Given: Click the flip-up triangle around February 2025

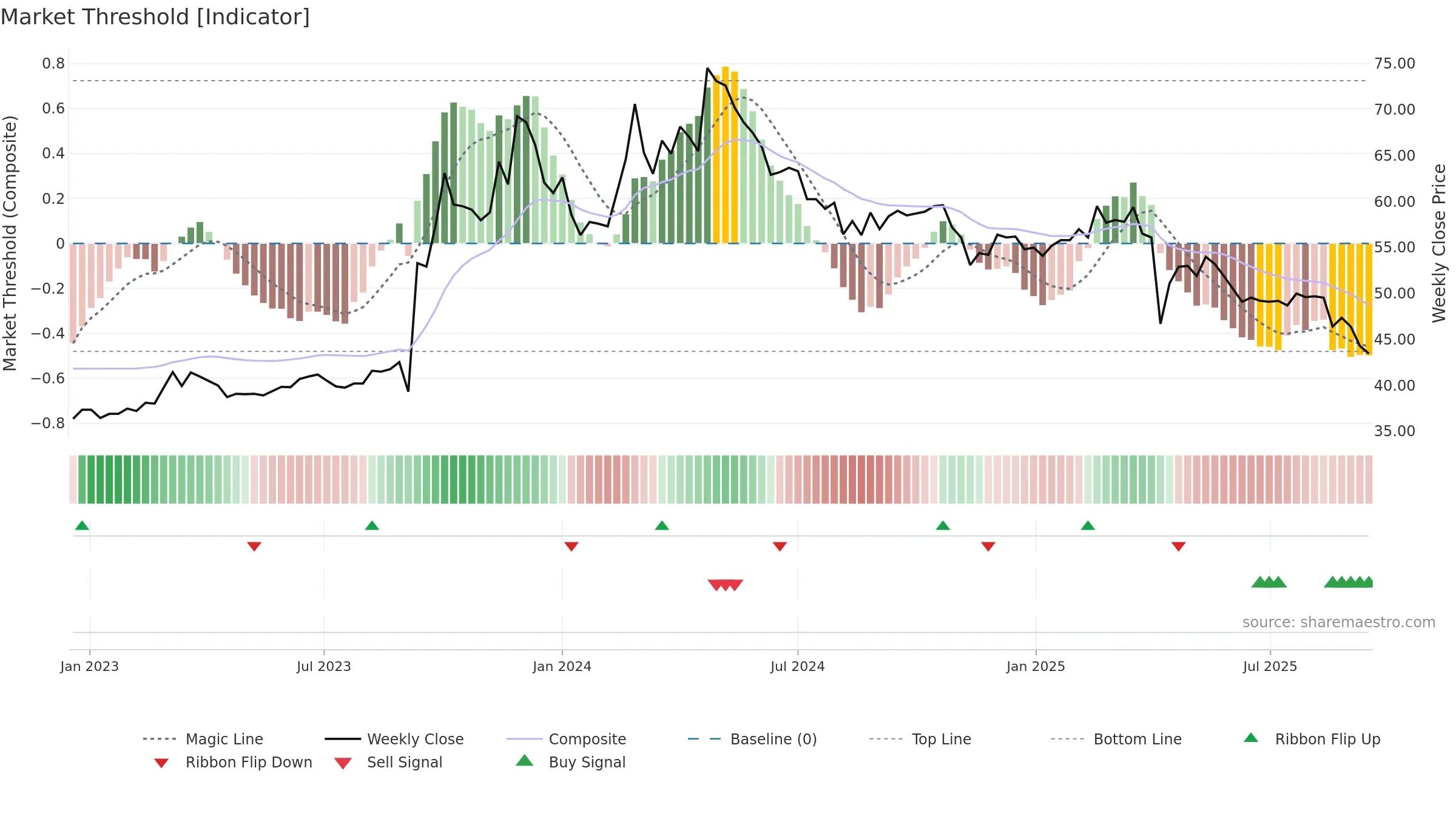Looking at the screenshot, I should (x=1088, y=525).
